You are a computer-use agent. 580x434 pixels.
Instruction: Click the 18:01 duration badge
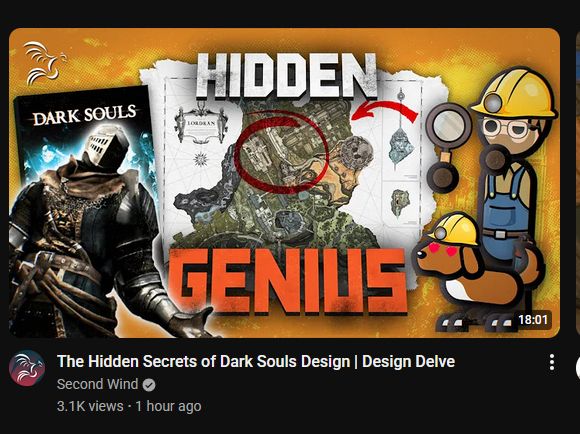pos(533,319)
